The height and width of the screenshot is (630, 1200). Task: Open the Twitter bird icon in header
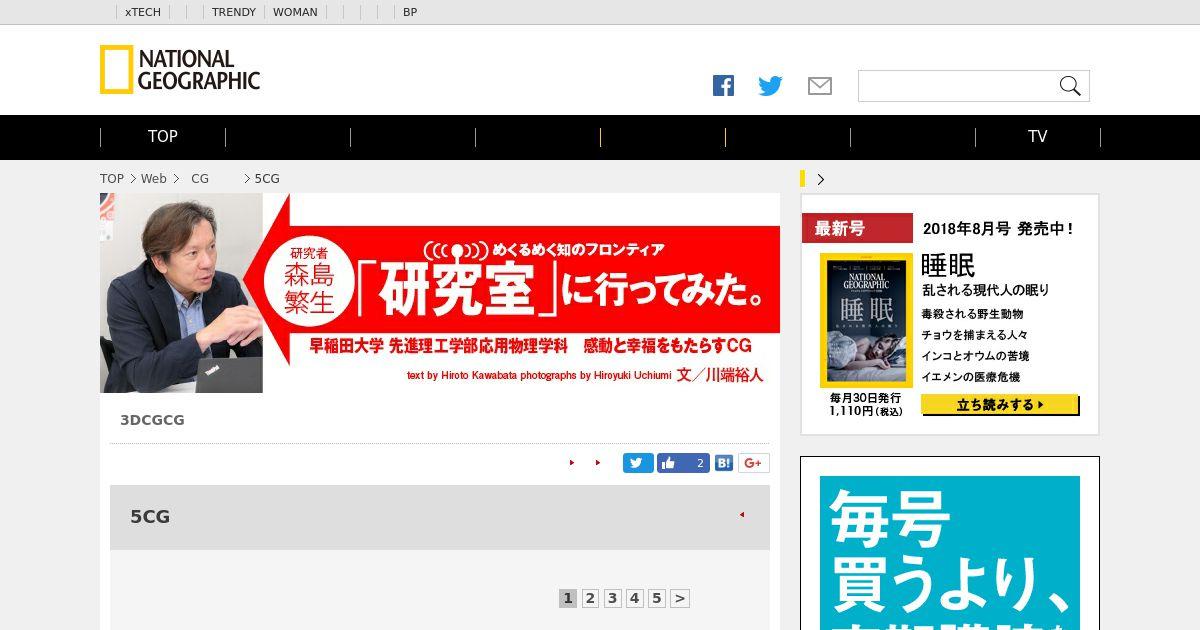(771, 86)
